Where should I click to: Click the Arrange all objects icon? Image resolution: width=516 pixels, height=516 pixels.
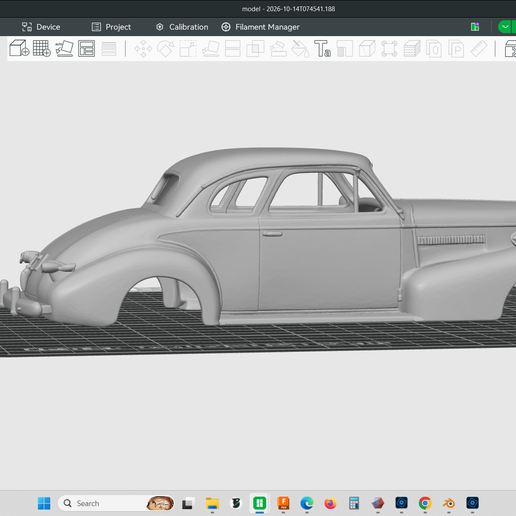pyautogui.click(x=86, y=49)
